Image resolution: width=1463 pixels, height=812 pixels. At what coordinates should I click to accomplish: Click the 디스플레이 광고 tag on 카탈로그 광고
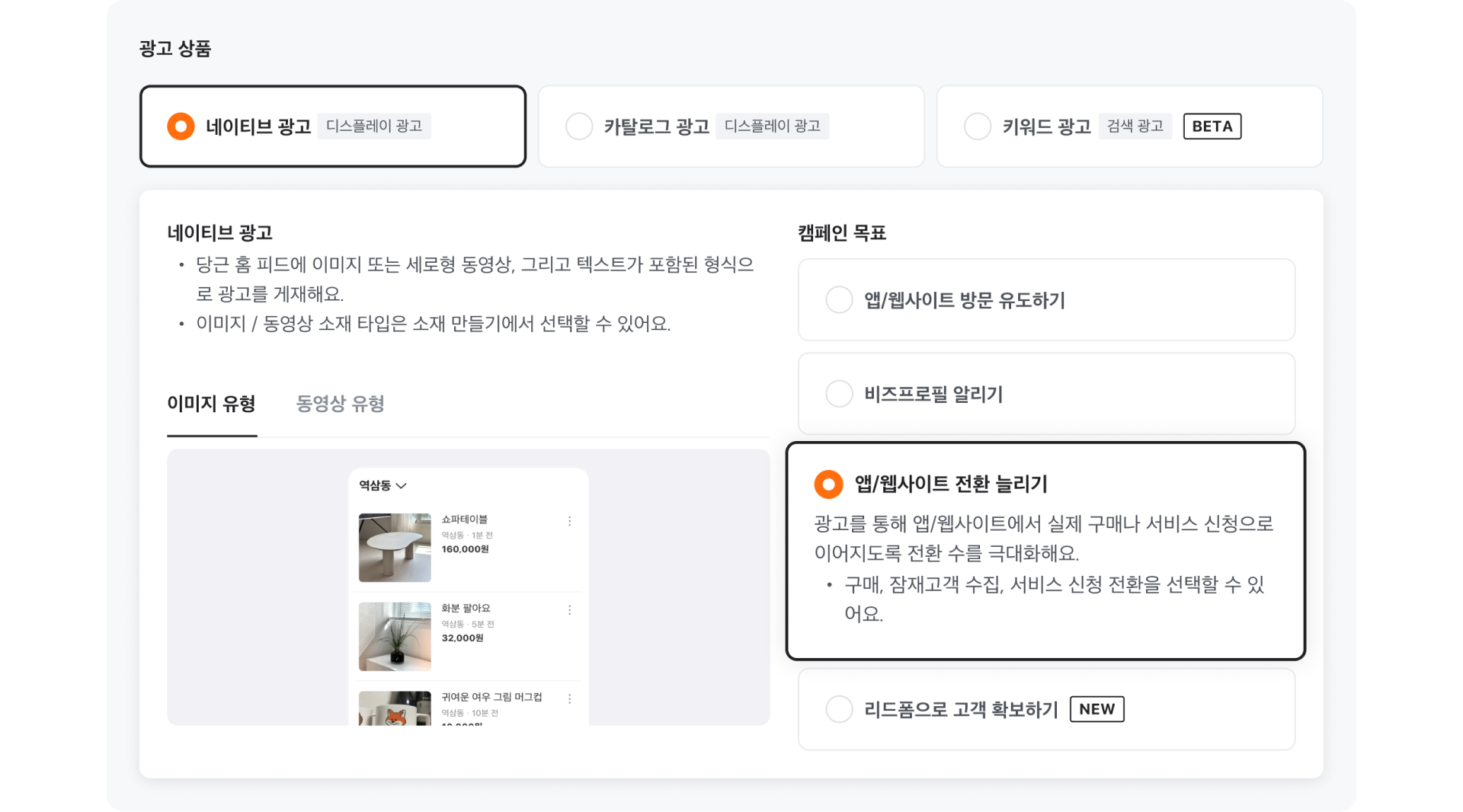(772, 126)
